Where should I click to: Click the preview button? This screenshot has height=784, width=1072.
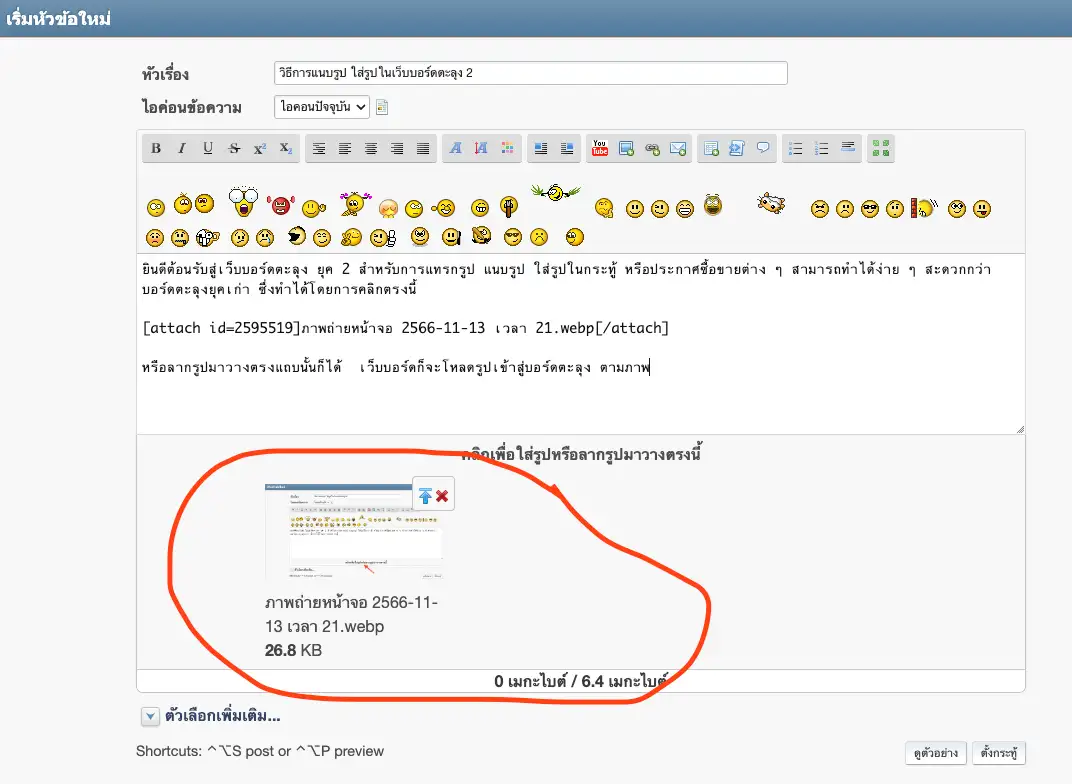click(x=935, y=752)
